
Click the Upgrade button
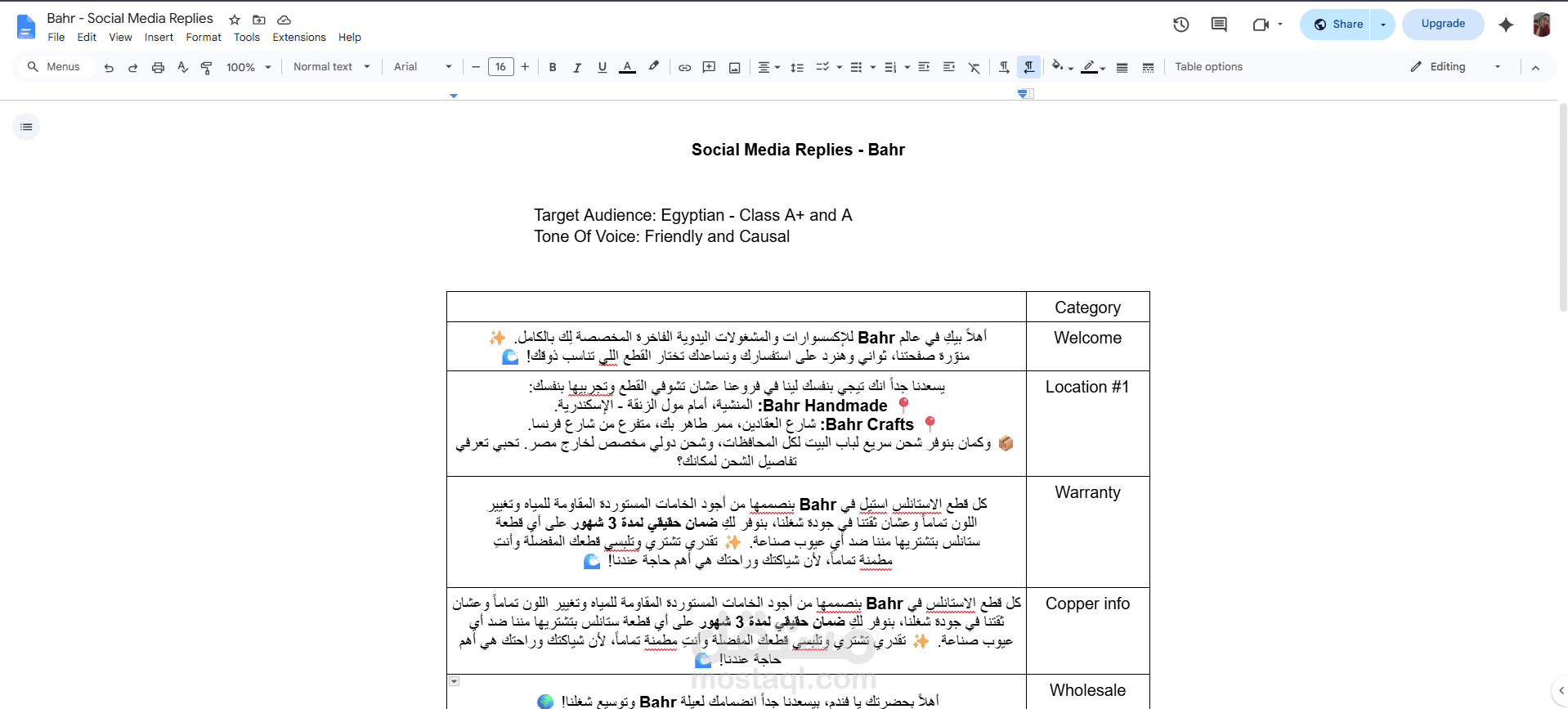(x=1443, y=25)
